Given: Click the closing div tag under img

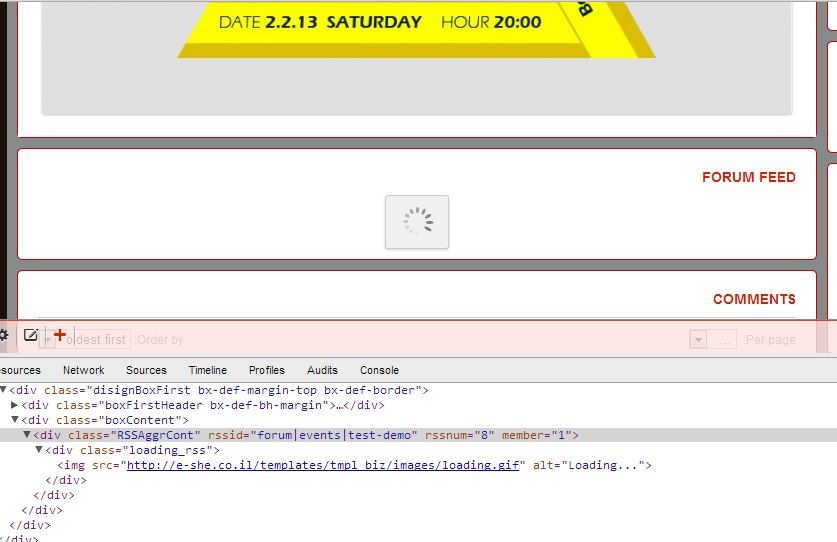Looking at the screenshot, I should [66, 480].
